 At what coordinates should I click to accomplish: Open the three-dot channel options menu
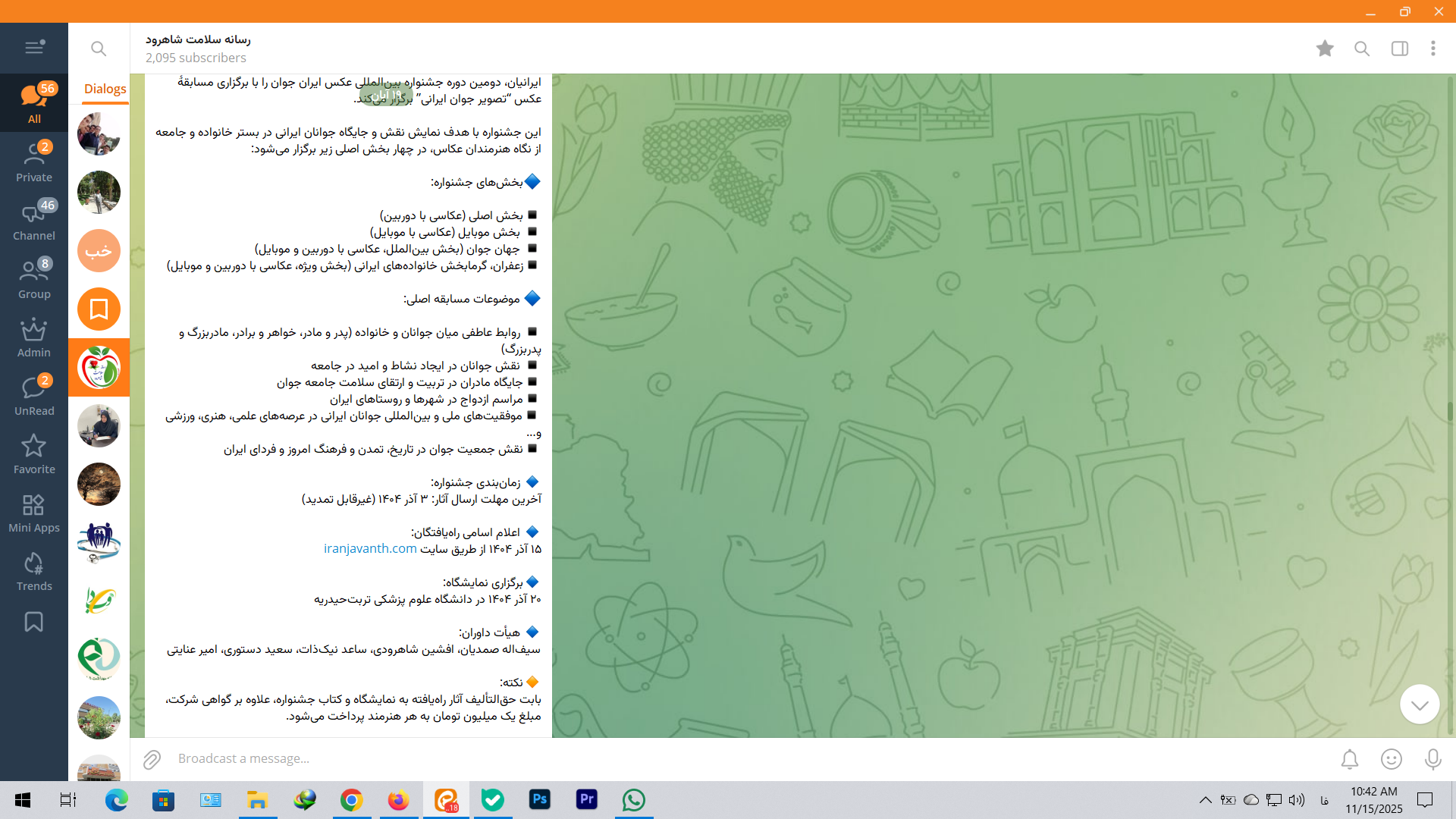point(1432,49)
